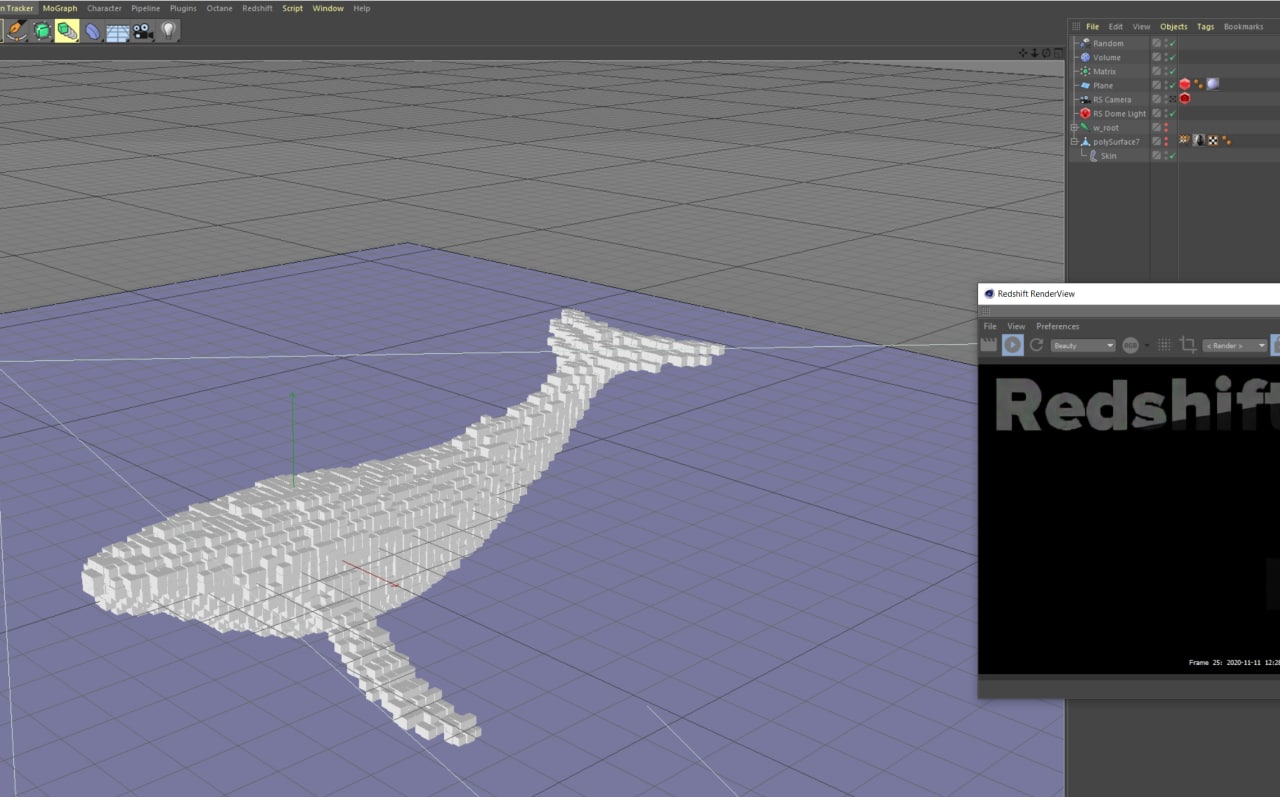The width and height of the screenshot is (1280, 797).
Task: Click the RenderView refresh icon
Action: point(1036,345)
